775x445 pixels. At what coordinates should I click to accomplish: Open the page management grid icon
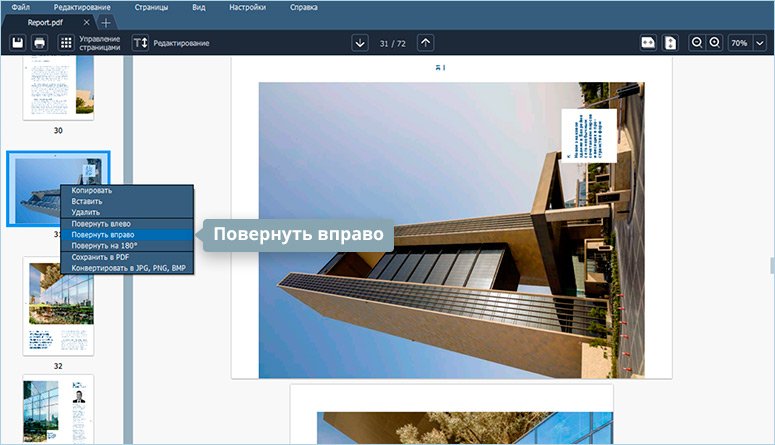click(66, 43)
